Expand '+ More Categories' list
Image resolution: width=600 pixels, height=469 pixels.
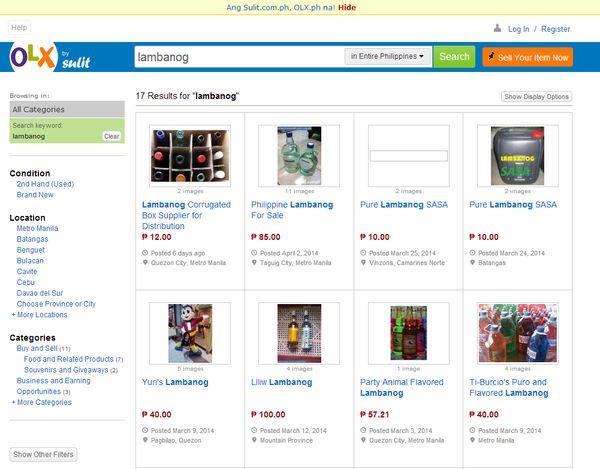pos(41,402)
